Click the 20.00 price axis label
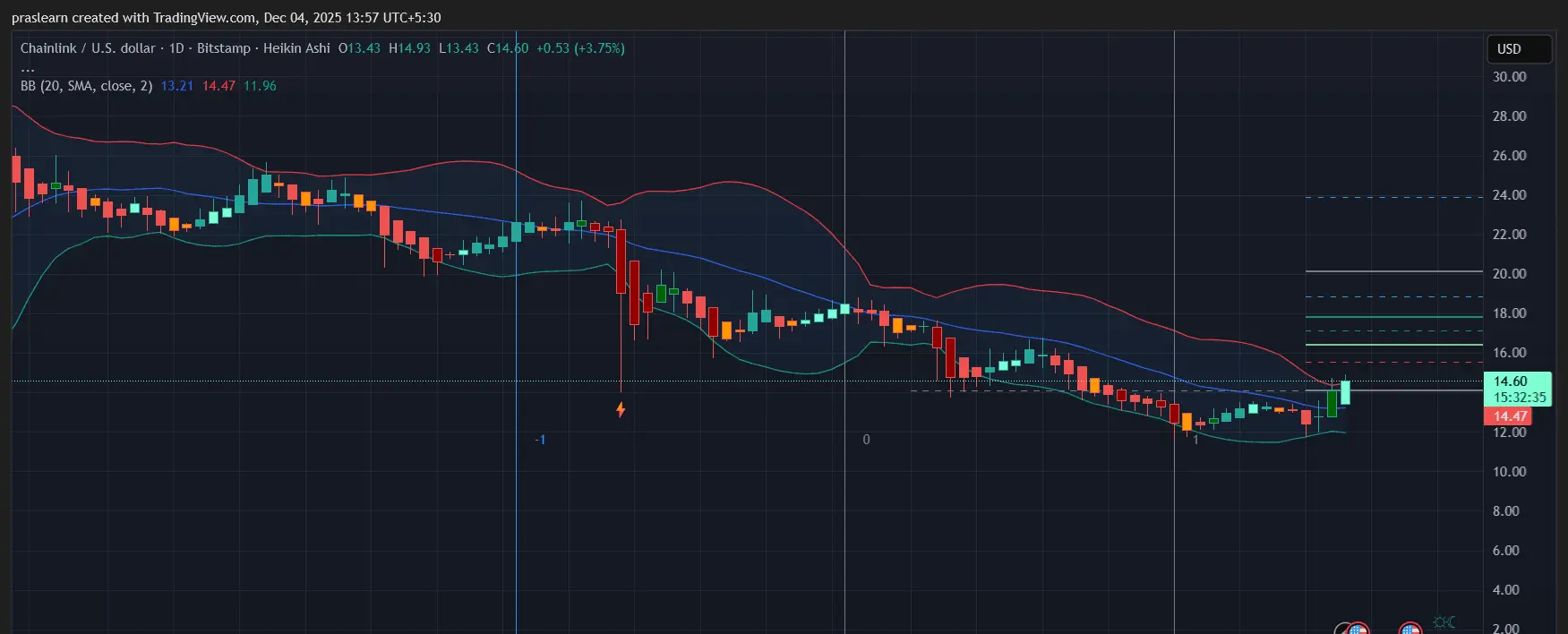Viewport: 1568px width, 634px height. coord(1509,274)
